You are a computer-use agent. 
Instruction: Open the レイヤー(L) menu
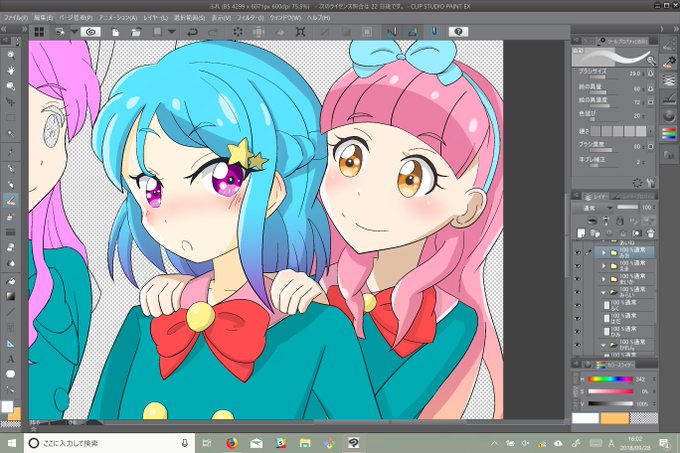coord(155,18)
